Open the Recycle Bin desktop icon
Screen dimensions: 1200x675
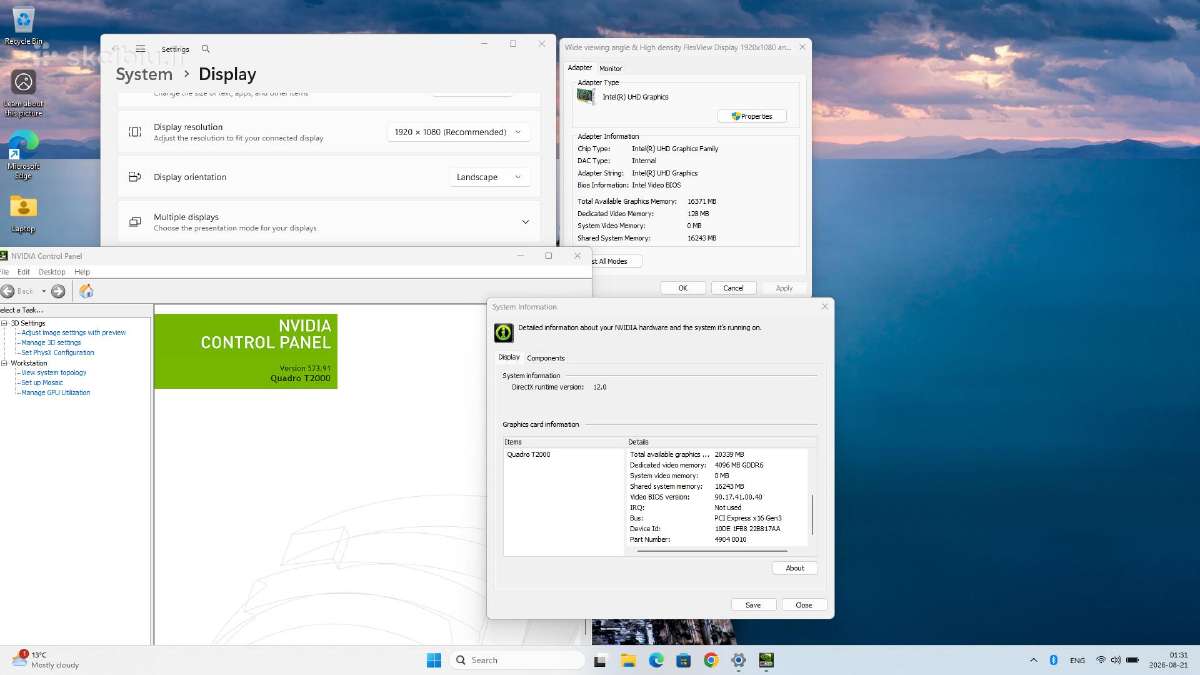pyautogui.click(x=23, y=25)
